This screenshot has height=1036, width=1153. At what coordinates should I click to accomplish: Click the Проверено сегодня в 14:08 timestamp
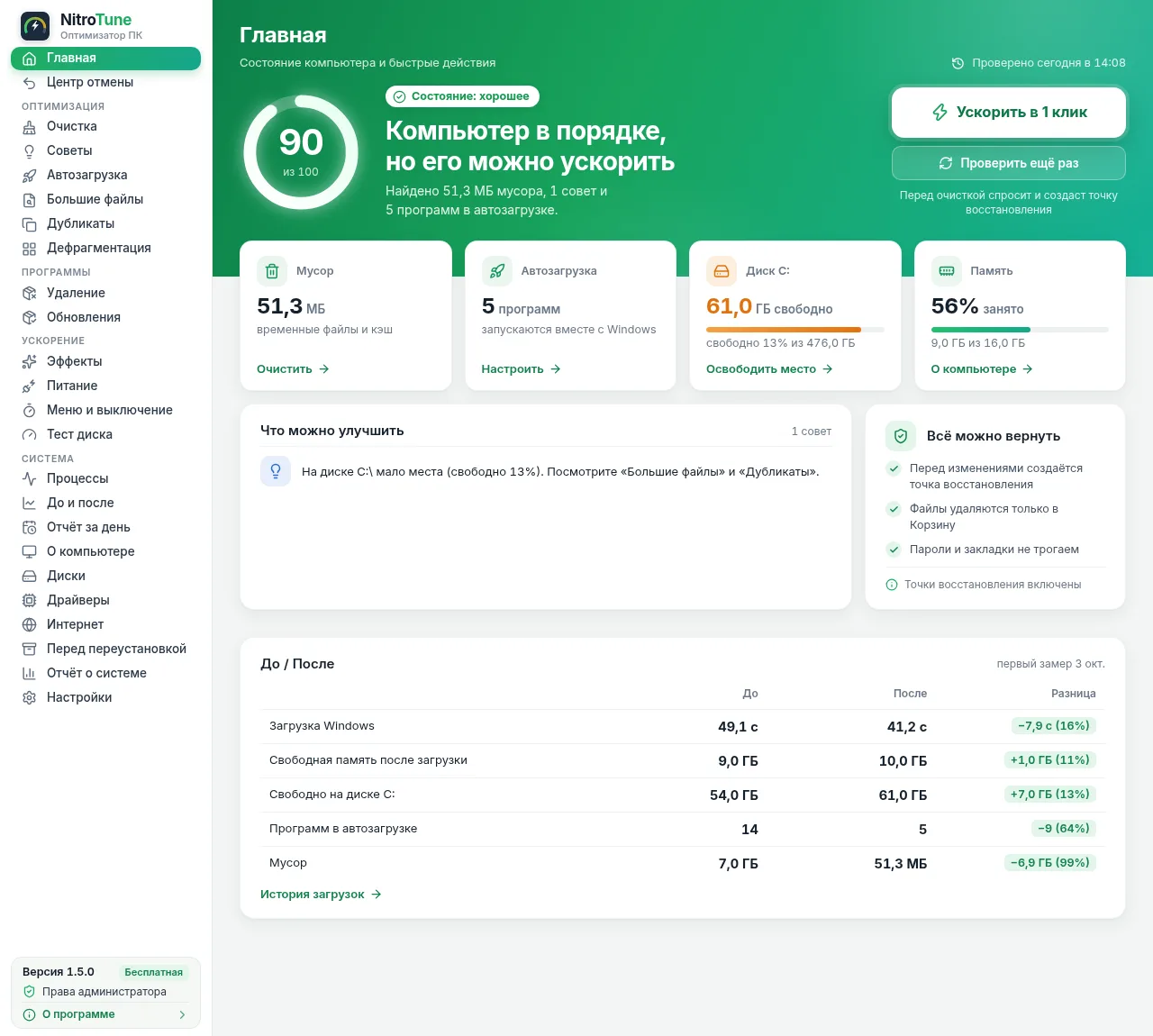pos(1040,63)
